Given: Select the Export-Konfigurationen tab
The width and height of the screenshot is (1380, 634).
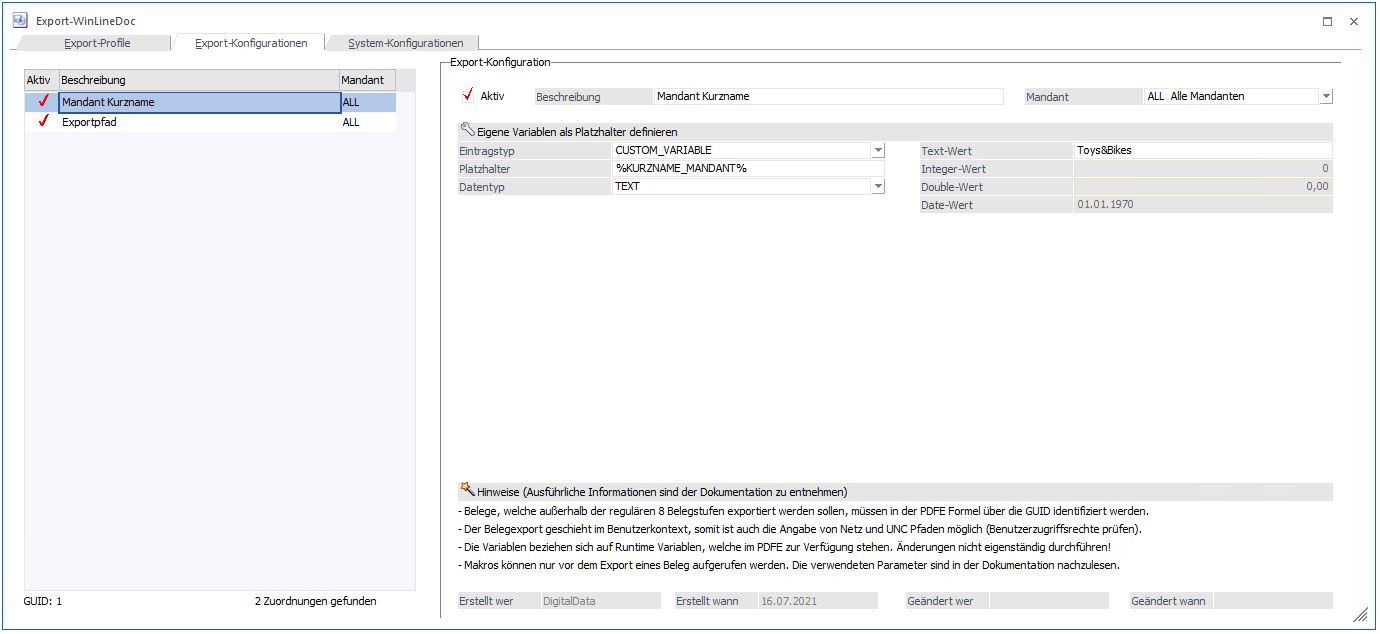Looking at the screenshot, I should [251, 43].
